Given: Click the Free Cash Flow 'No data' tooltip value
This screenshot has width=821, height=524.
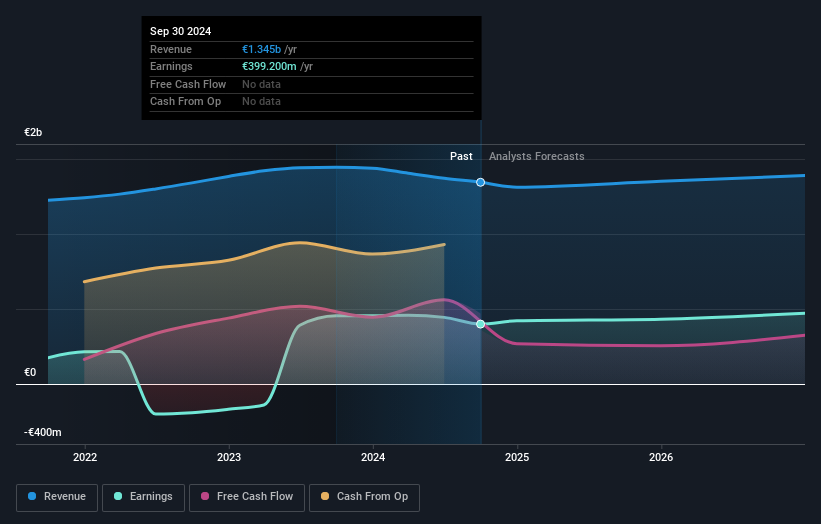Looking at the screenshot, I should click(261, 84).
